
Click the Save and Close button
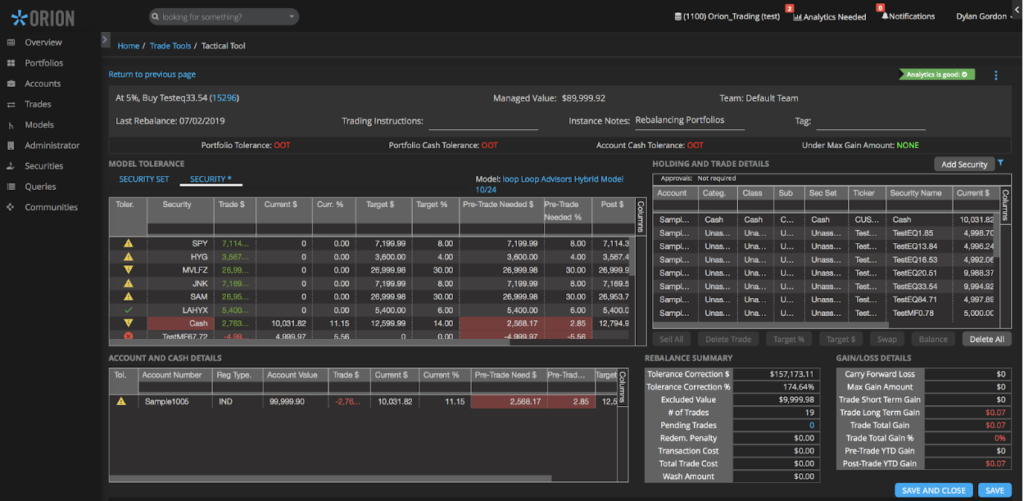click(x=934, y=490)
